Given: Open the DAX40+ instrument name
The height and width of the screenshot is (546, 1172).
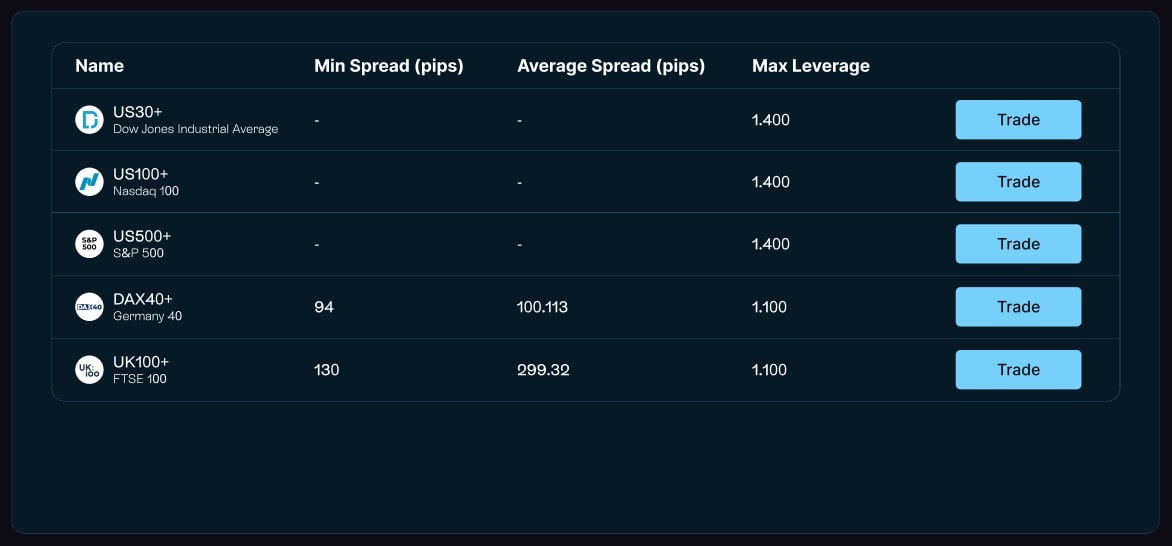Looking at the screenshot, I should point(143,299).
